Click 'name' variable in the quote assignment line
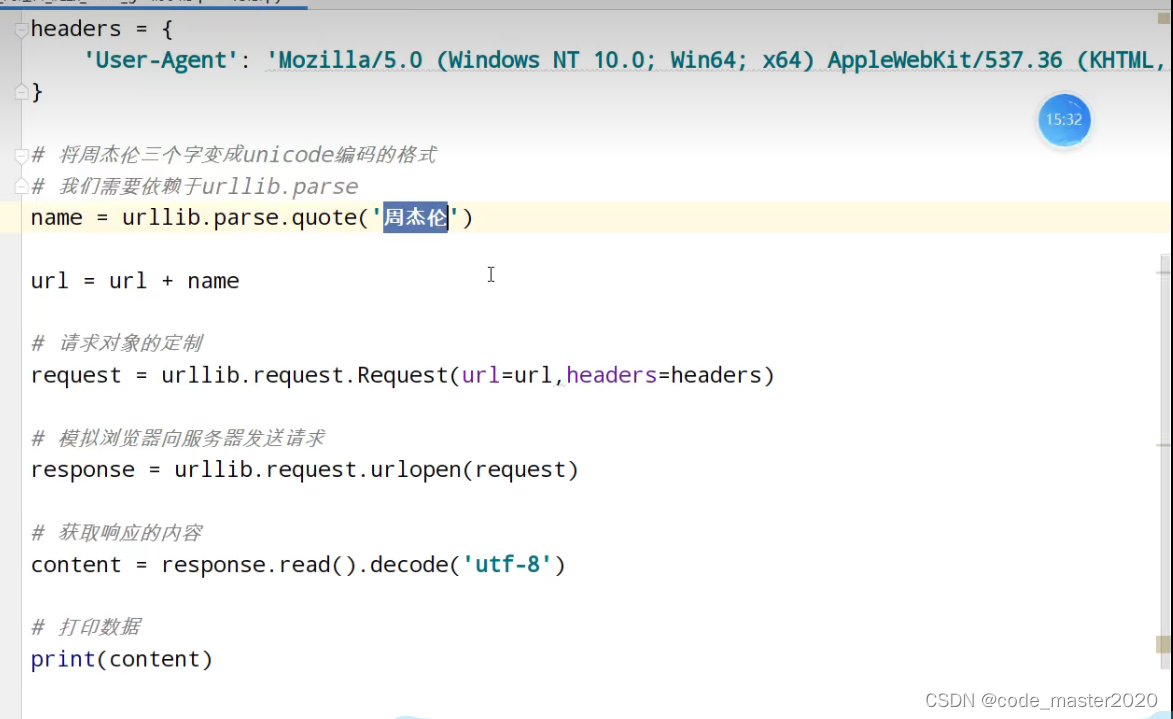 (57, 218)
